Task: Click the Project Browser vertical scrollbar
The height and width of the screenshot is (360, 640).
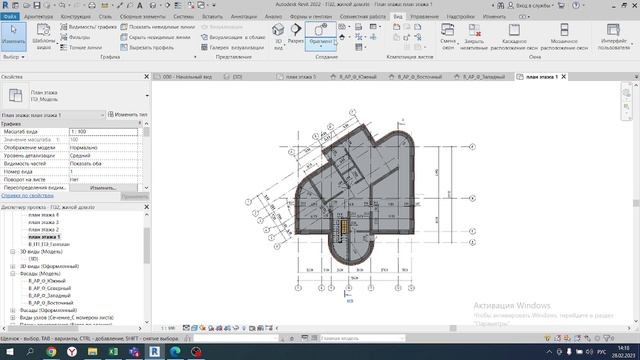Action: [x=147, y=245]
